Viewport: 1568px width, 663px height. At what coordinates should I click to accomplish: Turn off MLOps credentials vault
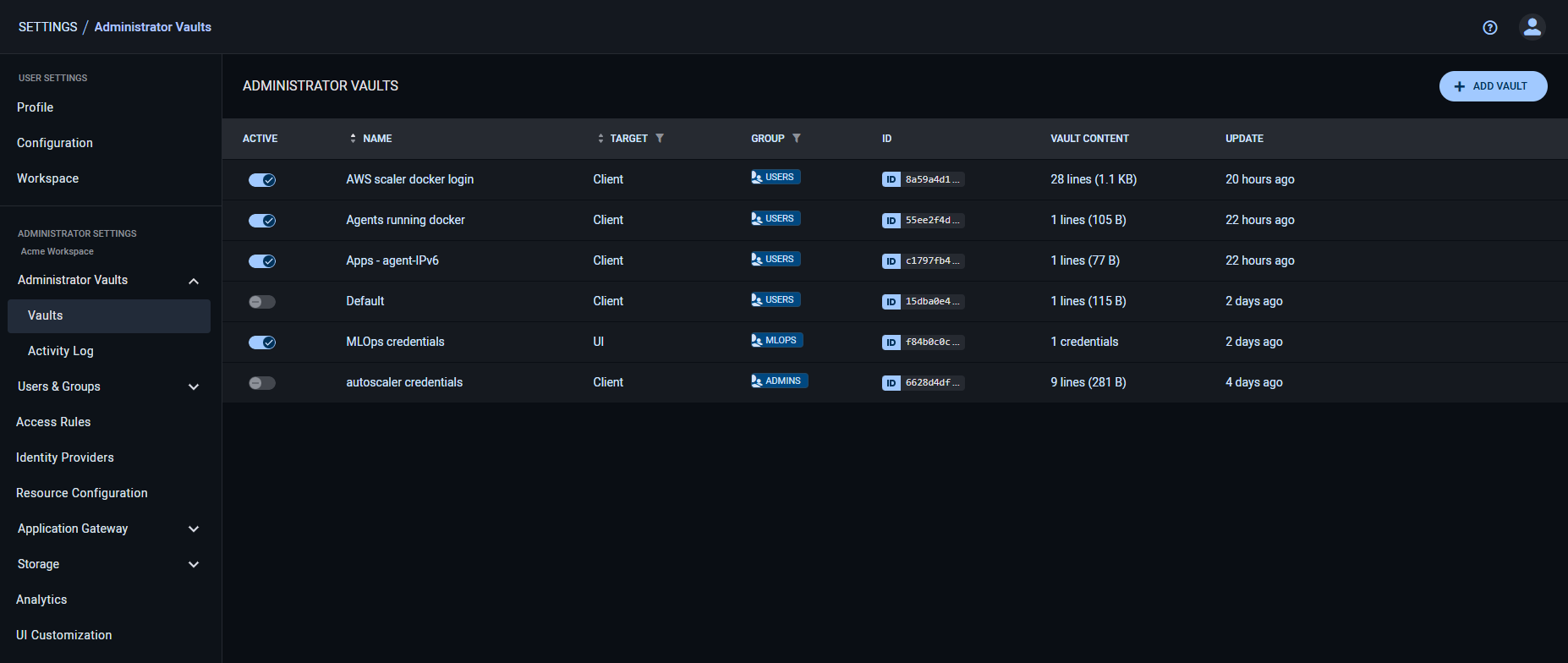pyautogui.click(x=262, y=342)
